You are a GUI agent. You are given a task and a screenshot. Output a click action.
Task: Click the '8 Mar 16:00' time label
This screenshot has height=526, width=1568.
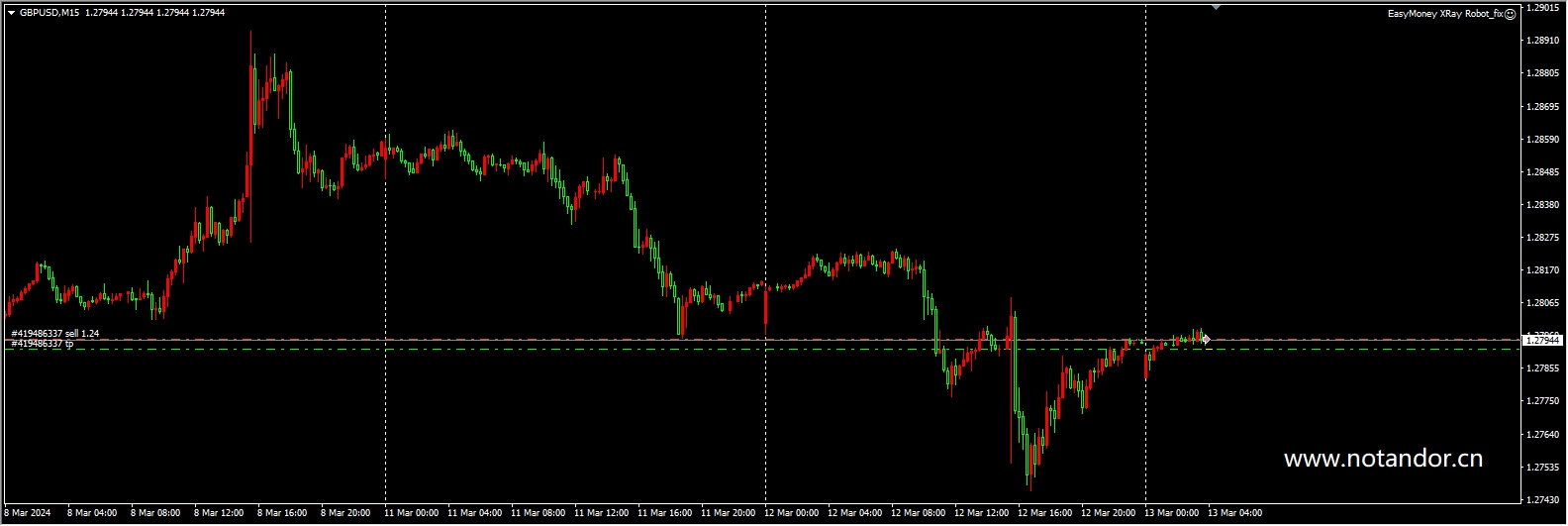282,513
